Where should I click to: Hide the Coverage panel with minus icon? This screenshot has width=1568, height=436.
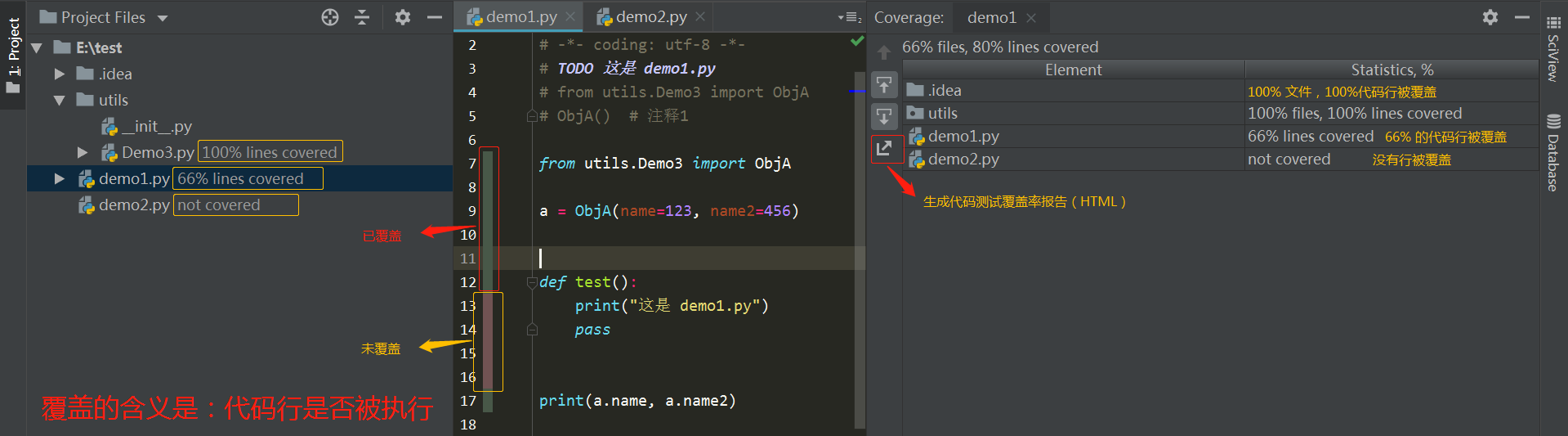[1521, 17]
